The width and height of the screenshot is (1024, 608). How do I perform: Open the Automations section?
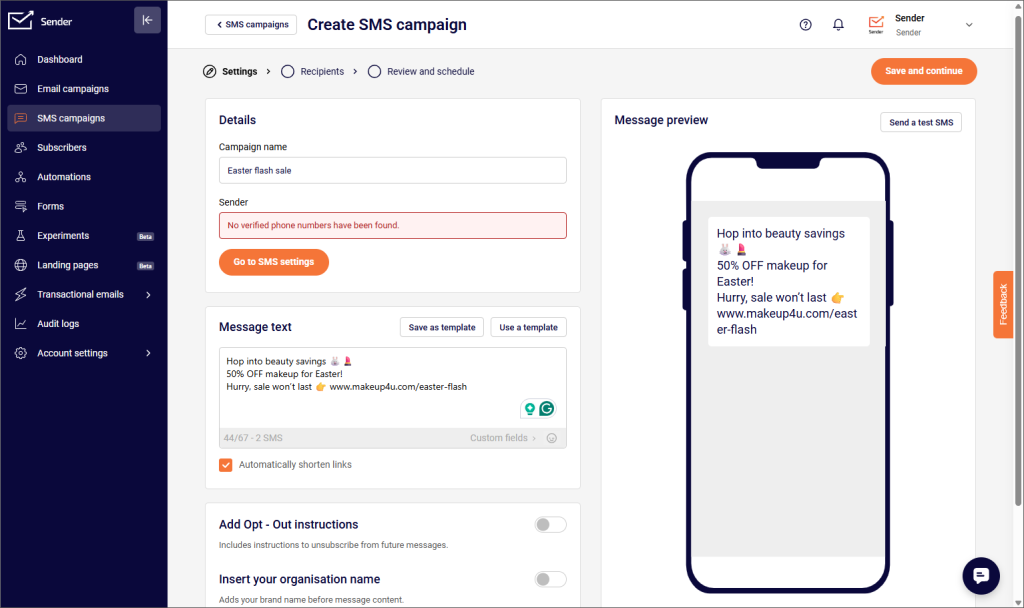[66, 176]
